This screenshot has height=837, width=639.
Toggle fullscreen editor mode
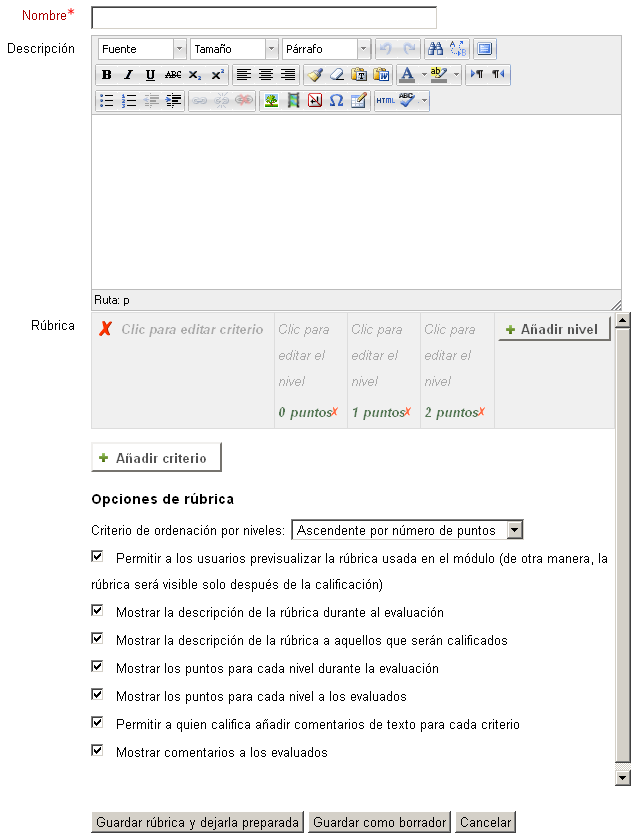click(485, 49)
